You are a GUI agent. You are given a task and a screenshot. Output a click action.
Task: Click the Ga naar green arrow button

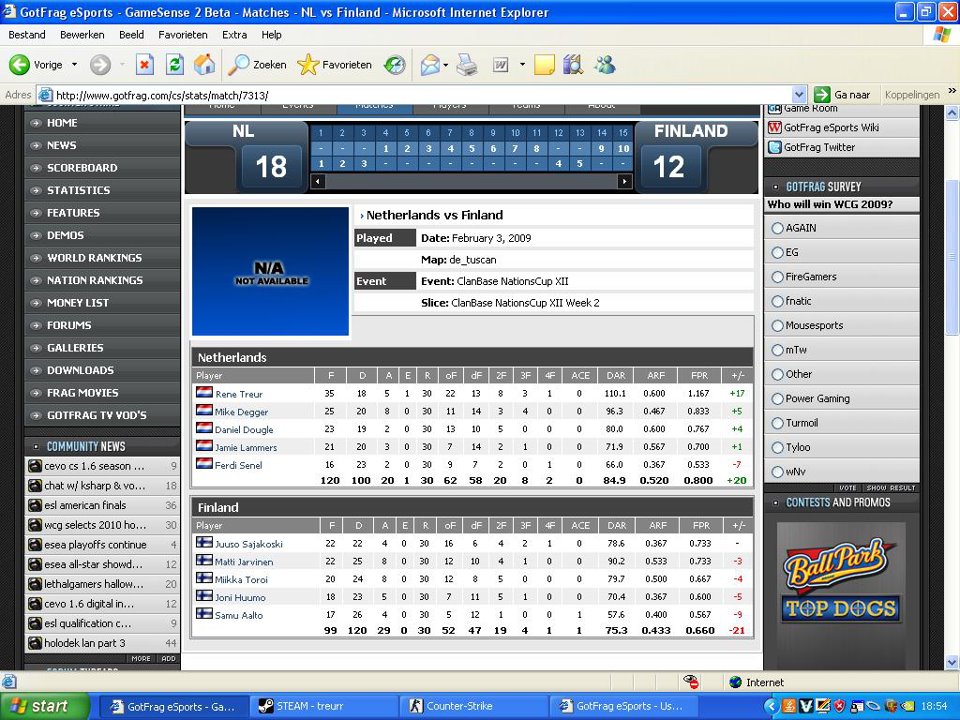(x=822, y=95)
